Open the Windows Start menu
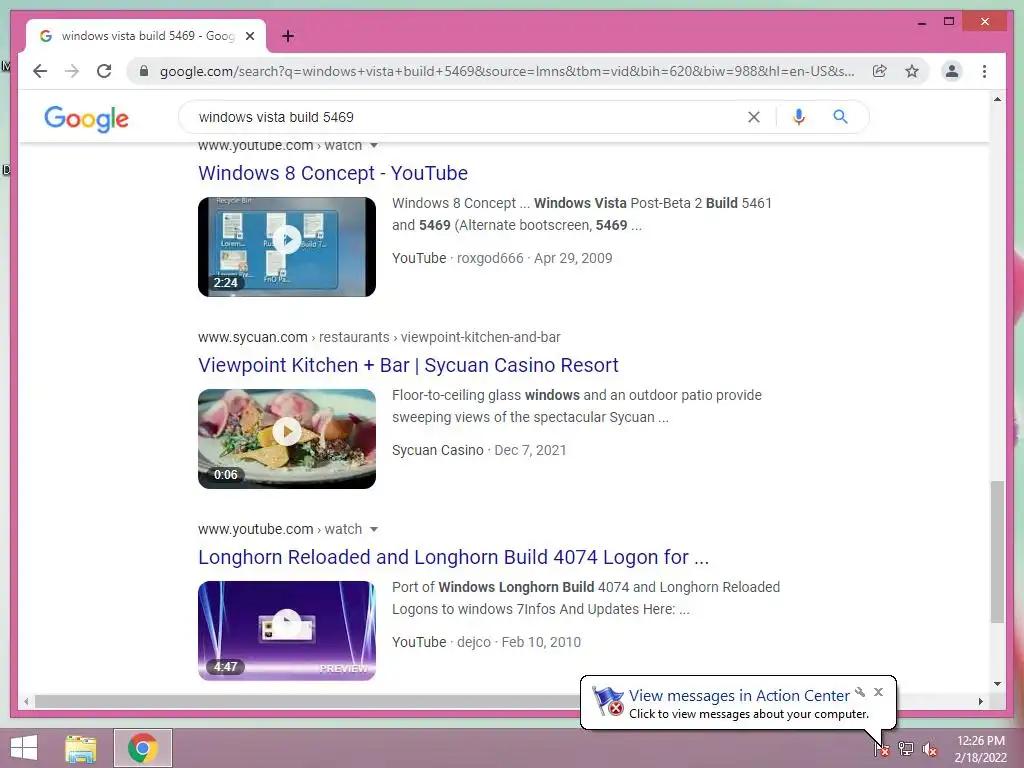This screenshot has width=1024, height=768. pyautogui.click(x=24, y=748)
